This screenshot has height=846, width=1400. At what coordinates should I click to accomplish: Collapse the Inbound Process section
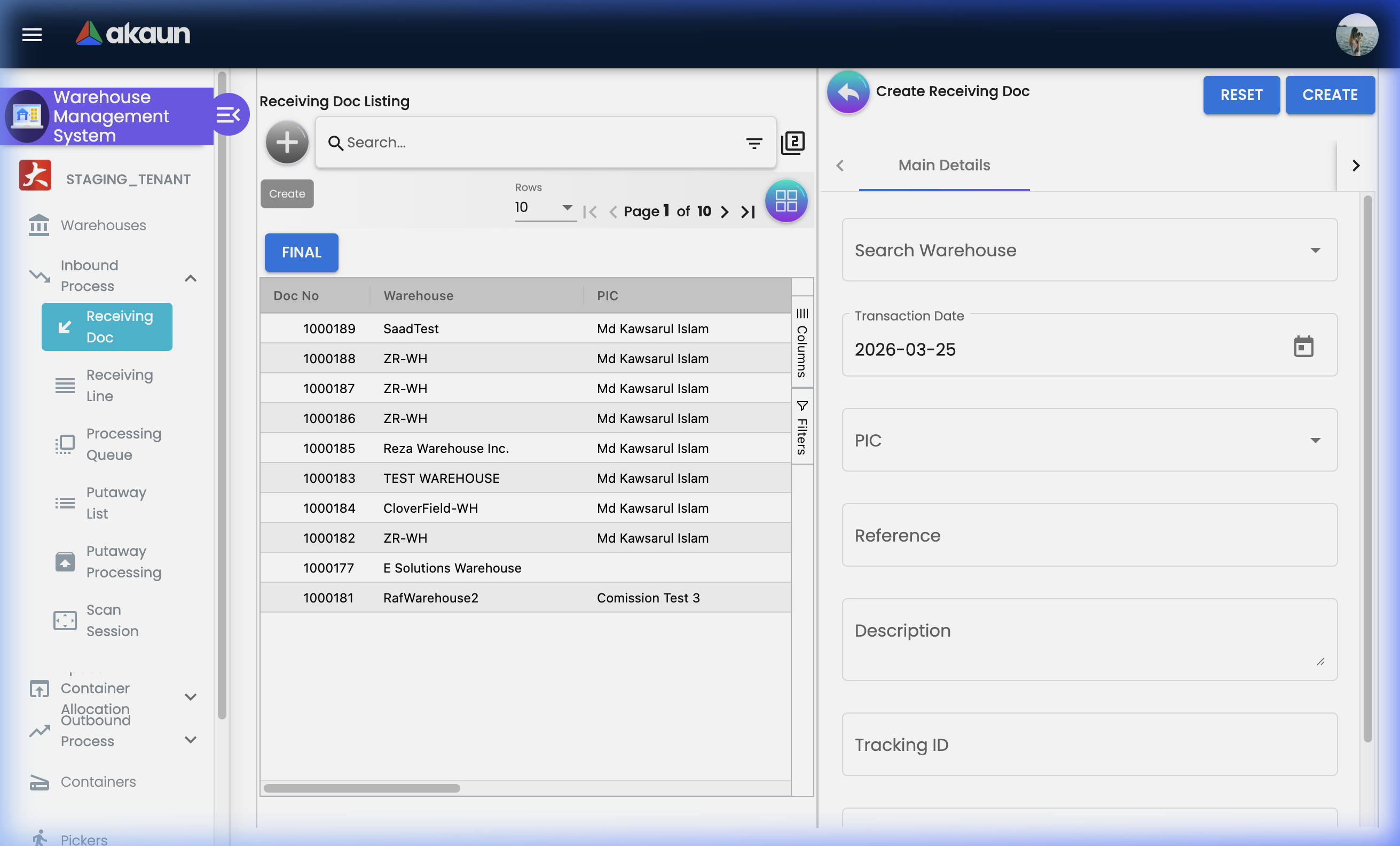coord(190,278)
